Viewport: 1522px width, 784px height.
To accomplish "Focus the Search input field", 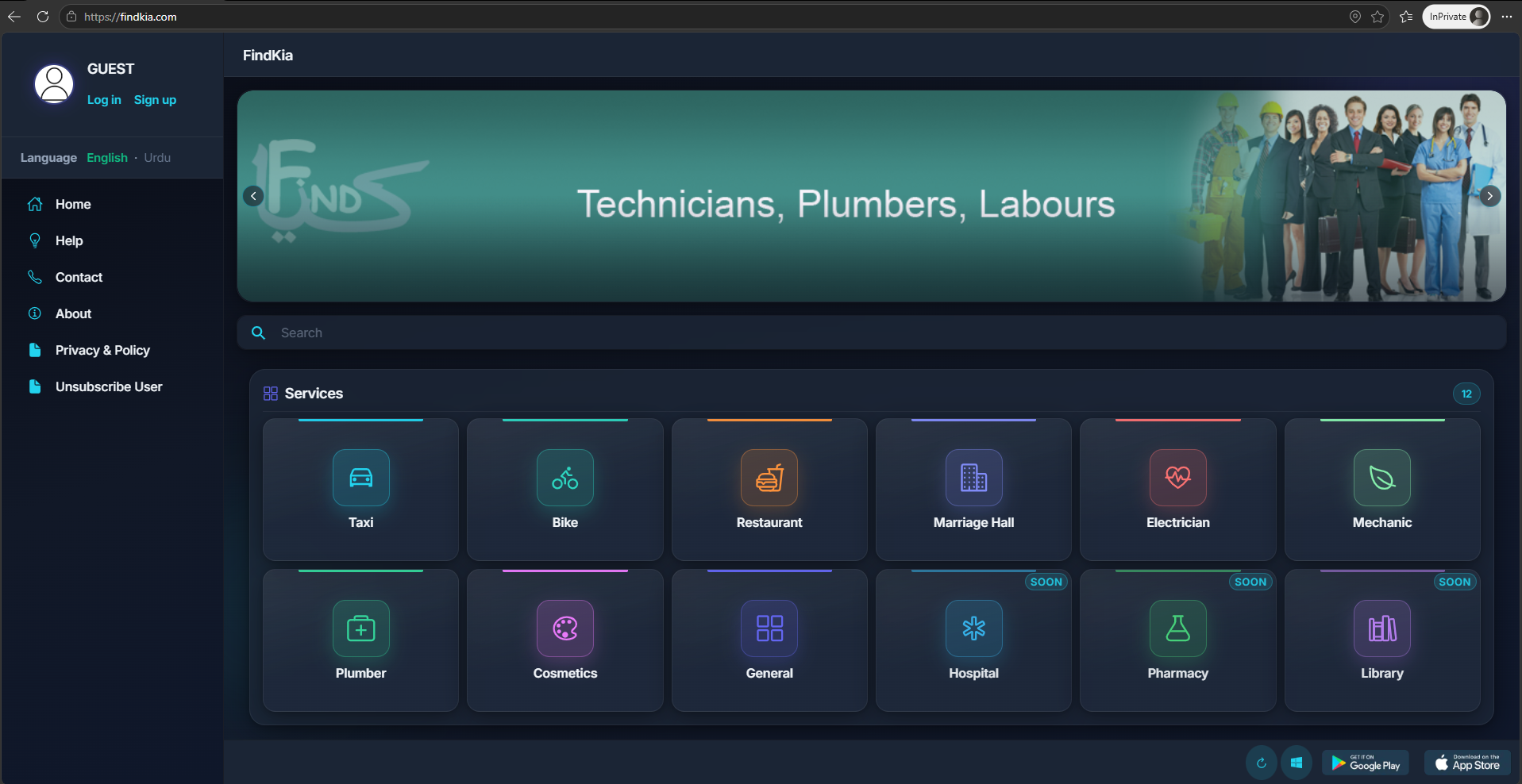I will tap(871, 332).
